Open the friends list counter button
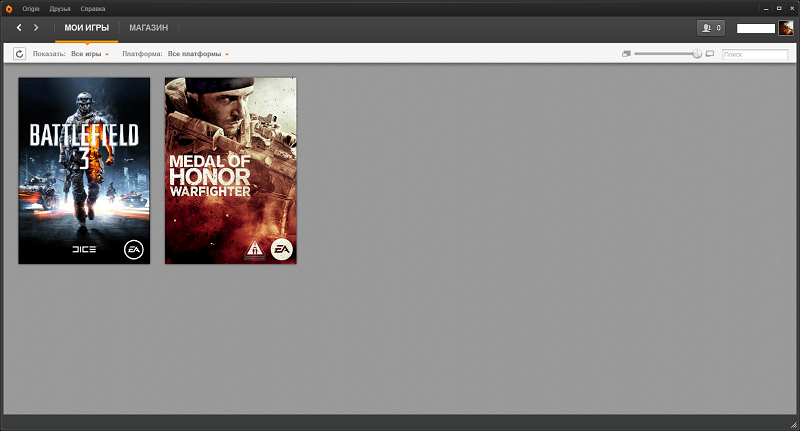 [x=711, y=28]
